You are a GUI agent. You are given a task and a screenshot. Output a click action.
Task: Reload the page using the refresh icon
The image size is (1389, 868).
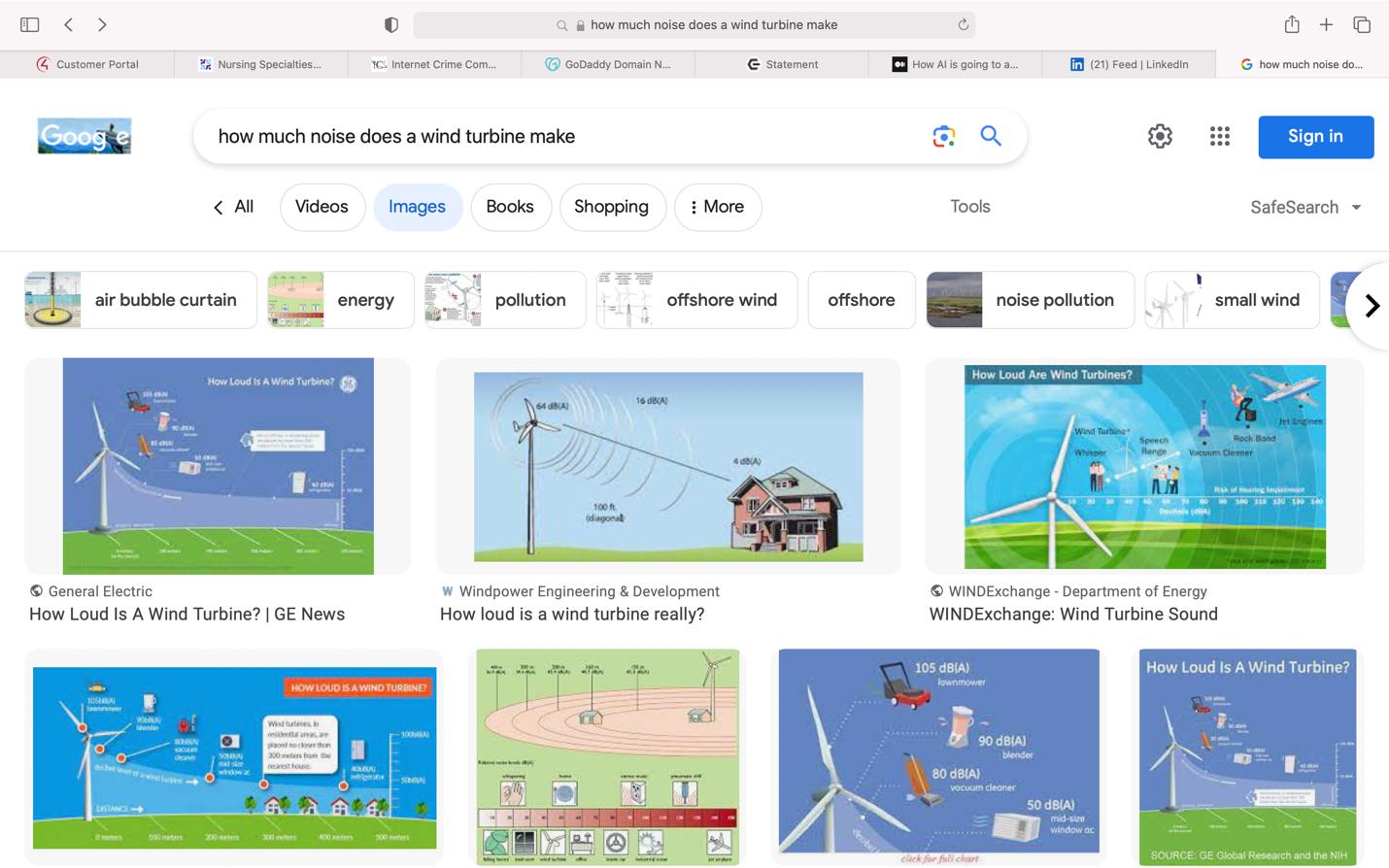[963, 25]
